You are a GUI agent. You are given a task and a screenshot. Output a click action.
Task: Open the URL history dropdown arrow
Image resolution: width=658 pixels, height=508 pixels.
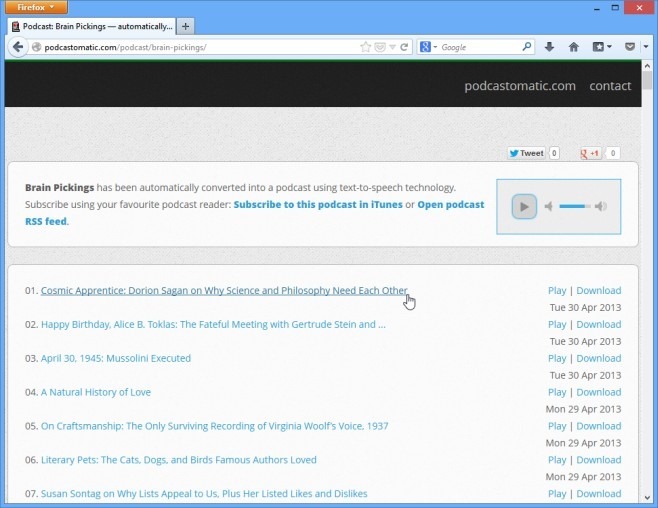tap(392, 47)
